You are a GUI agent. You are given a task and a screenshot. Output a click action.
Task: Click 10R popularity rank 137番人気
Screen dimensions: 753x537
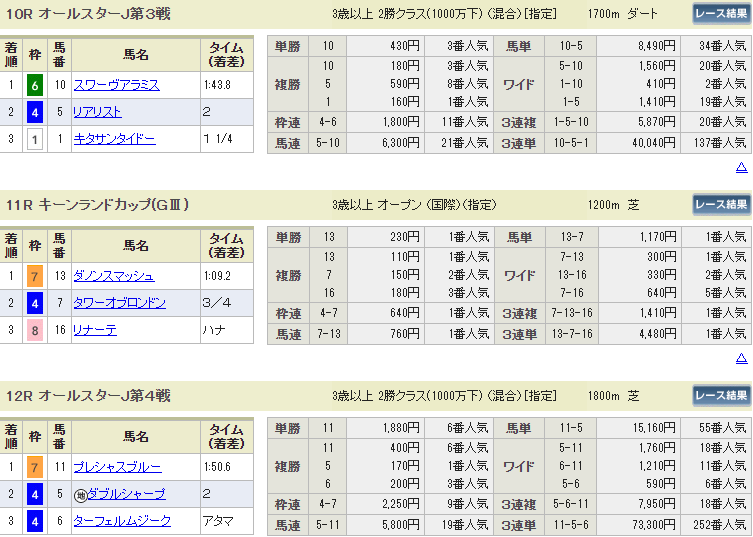[719, 143]
